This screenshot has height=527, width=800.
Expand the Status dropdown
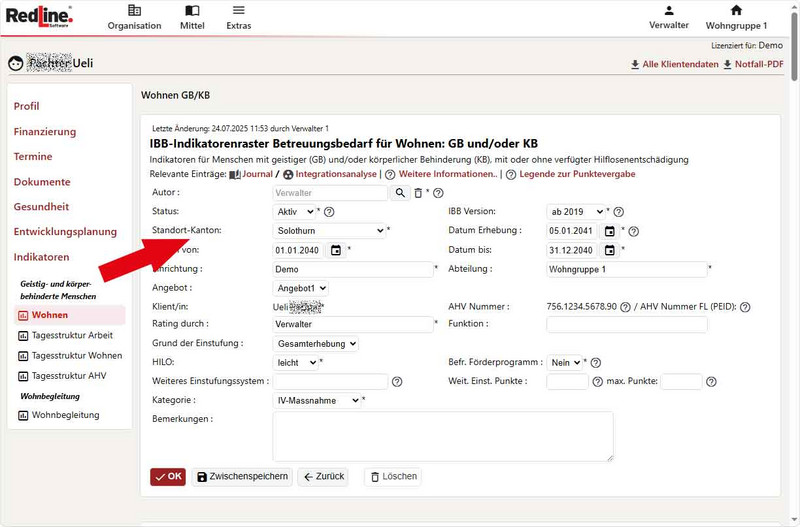tap(295, 212)
